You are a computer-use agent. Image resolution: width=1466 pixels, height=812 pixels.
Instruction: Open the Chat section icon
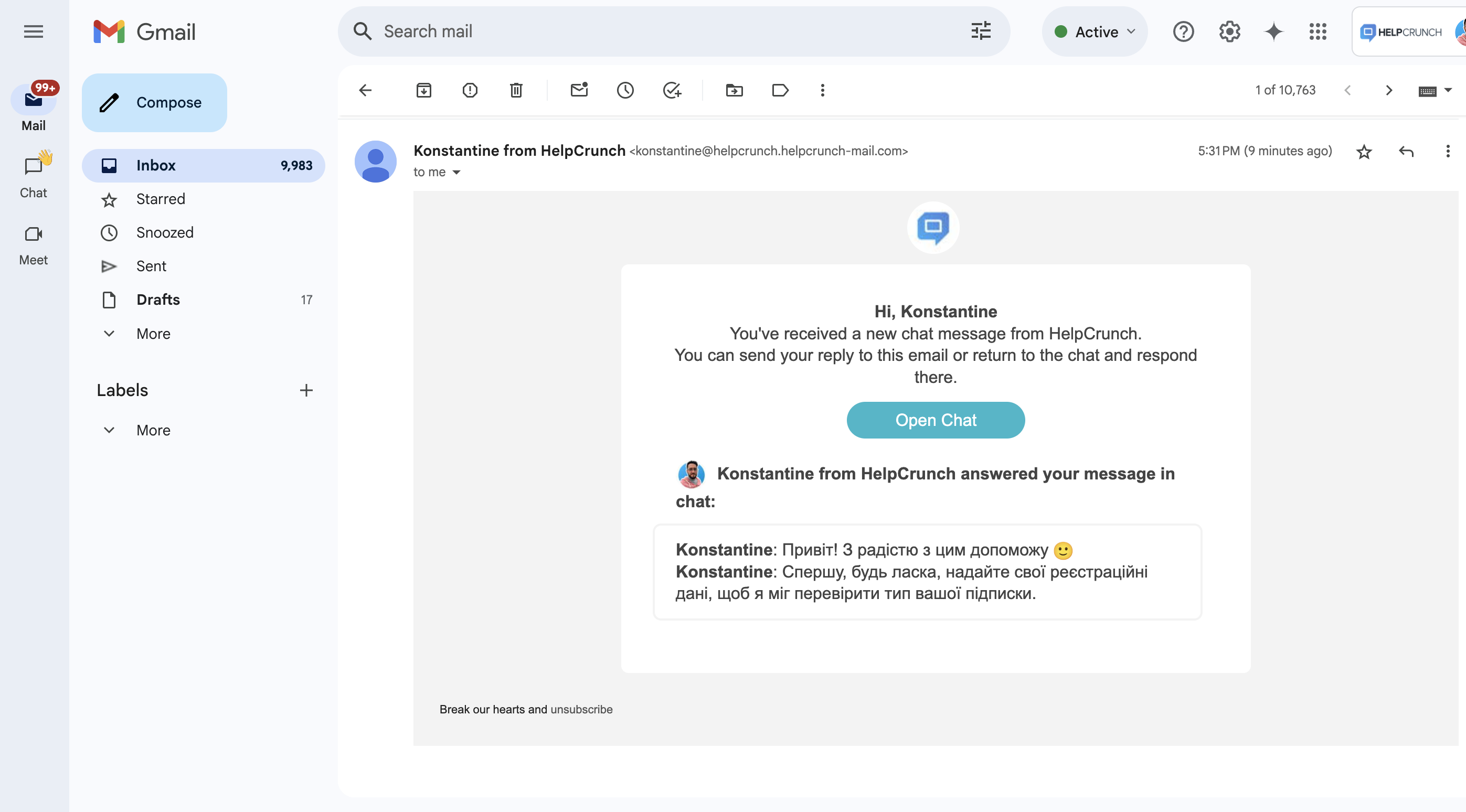pos(33,166)
